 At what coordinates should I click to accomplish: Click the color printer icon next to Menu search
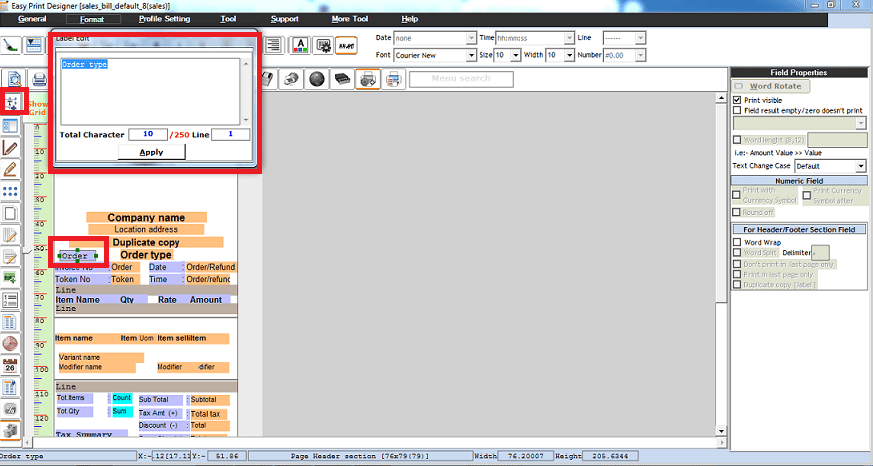[393, 79]
